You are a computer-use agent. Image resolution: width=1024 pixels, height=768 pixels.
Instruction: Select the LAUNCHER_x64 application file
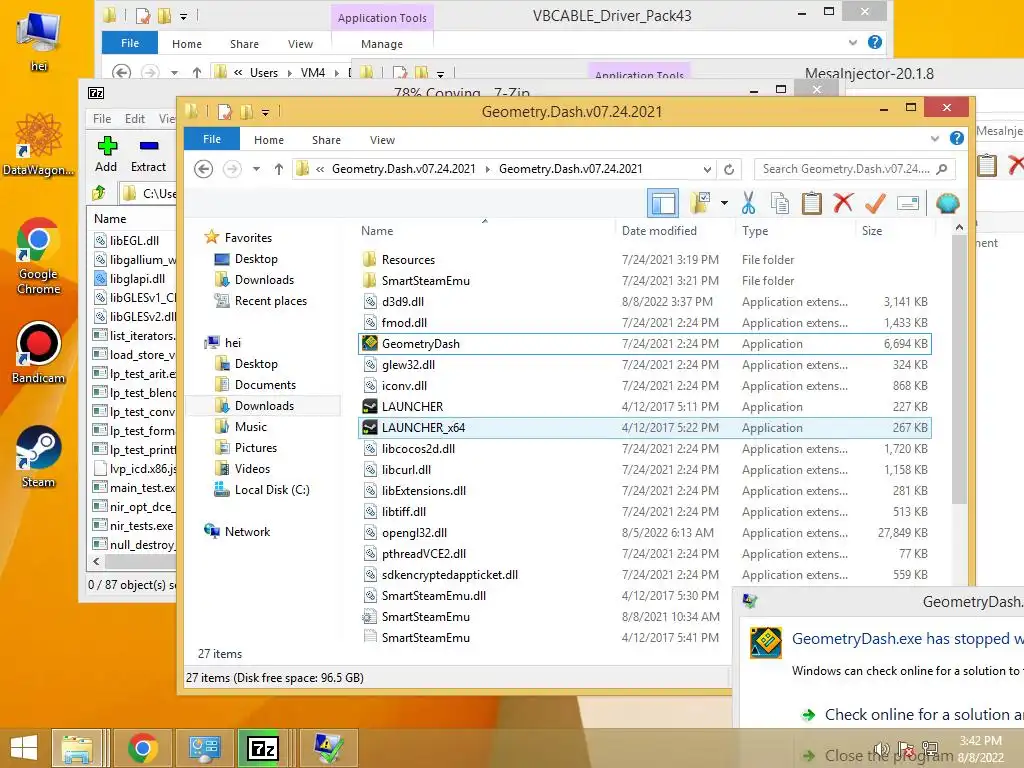pyautogui.click(x=645, y=428)
